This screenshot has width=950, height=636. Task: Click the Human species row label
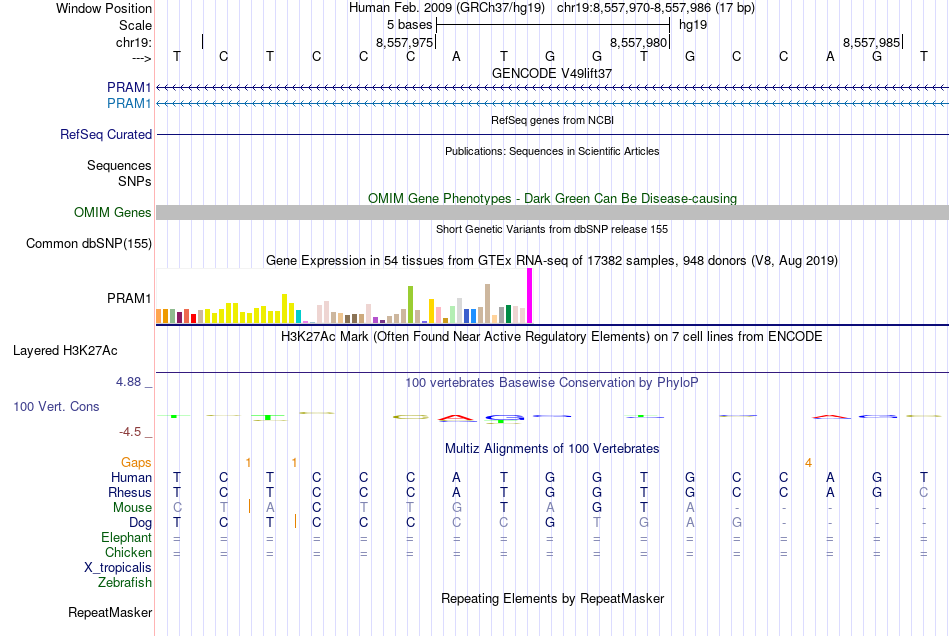(131, 478)
